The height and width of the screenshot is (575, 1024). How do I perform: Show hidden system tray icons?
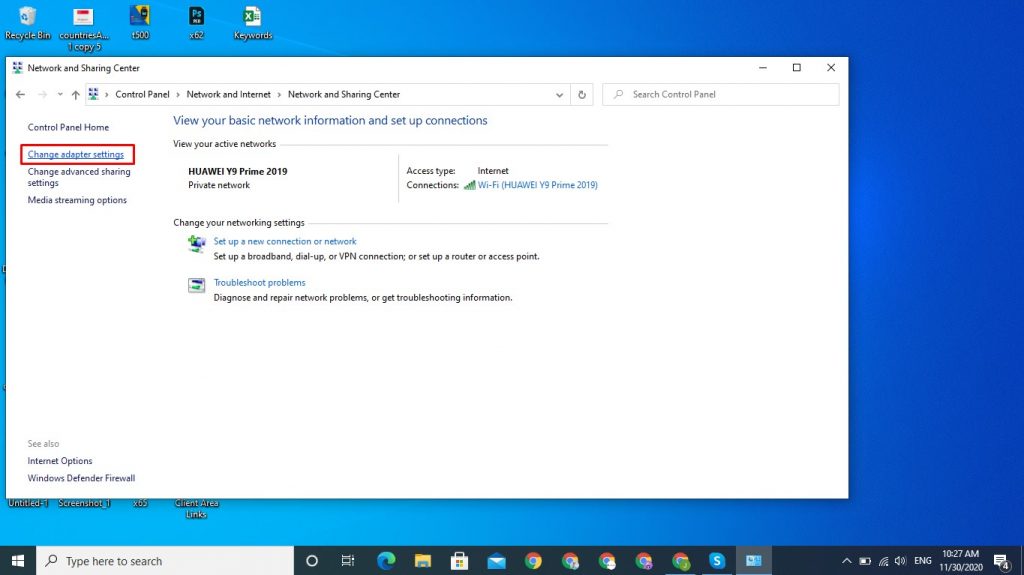click(x=847, y=561)
